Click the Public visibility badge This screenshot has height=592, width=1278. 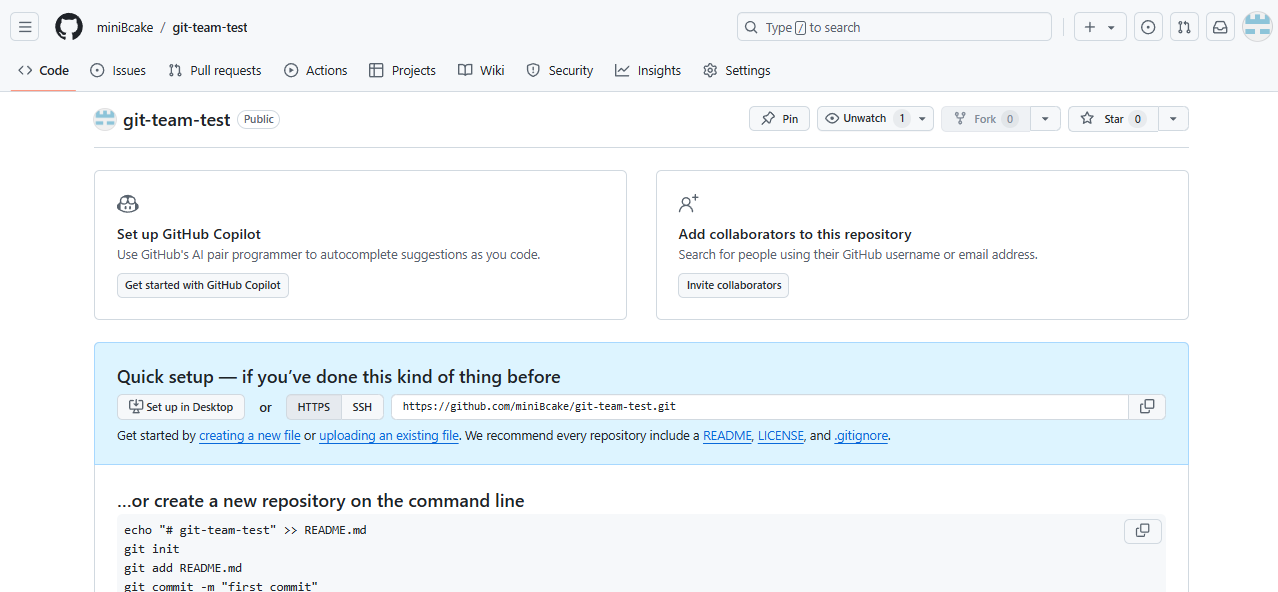[x=258, y=119]
